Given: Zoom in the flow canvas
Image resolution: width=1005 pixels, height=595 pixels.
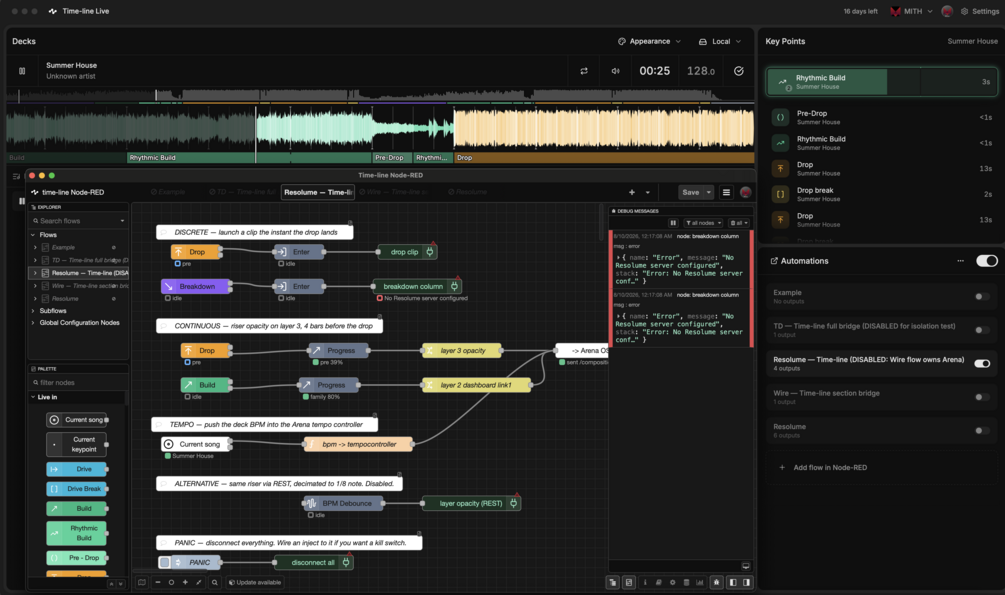Looking at the screenshot, I should tap(185, 583).
